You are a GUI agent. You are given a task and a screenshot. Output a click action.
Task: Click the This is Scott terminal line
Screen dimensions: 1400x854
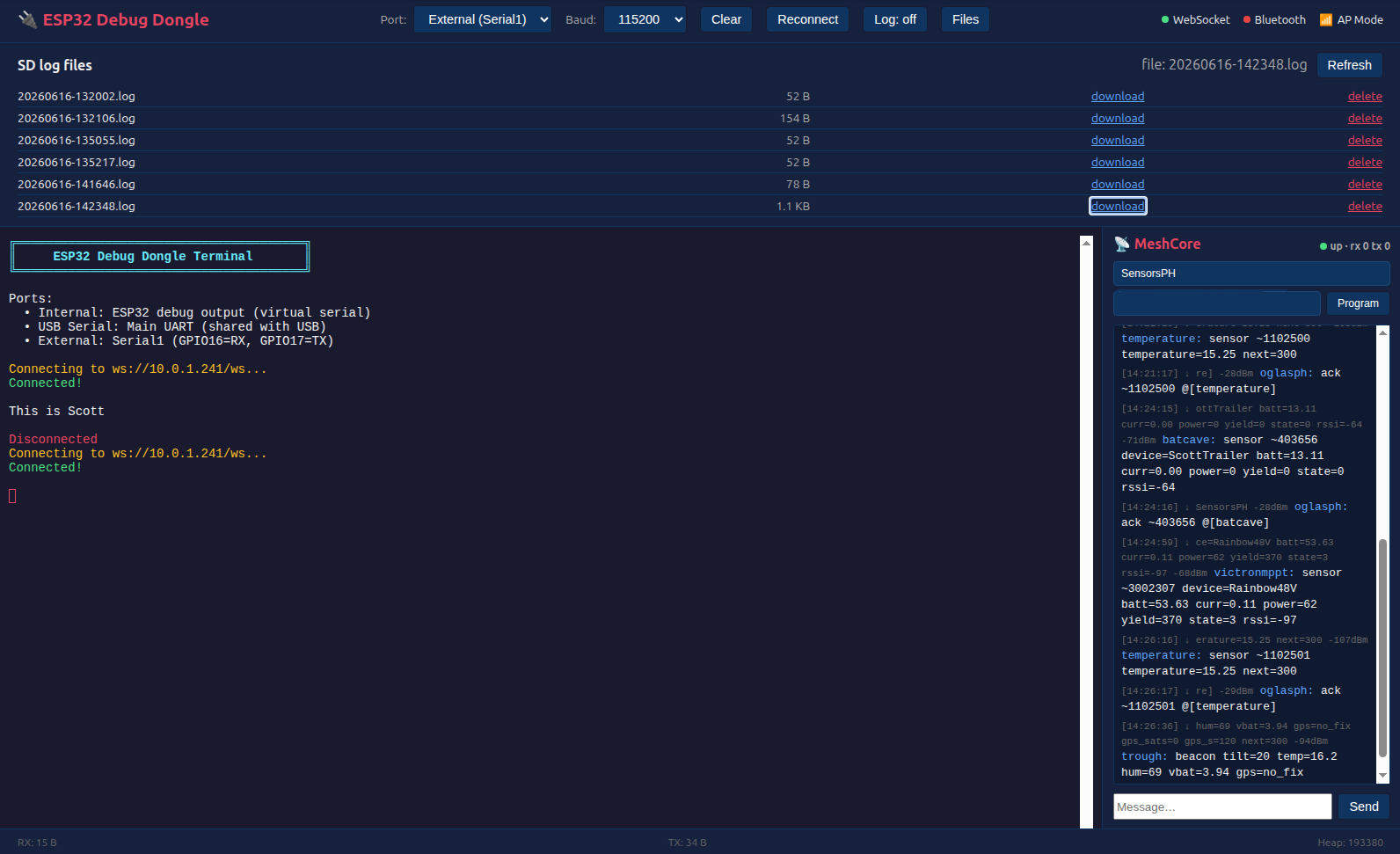click(56, 412)
